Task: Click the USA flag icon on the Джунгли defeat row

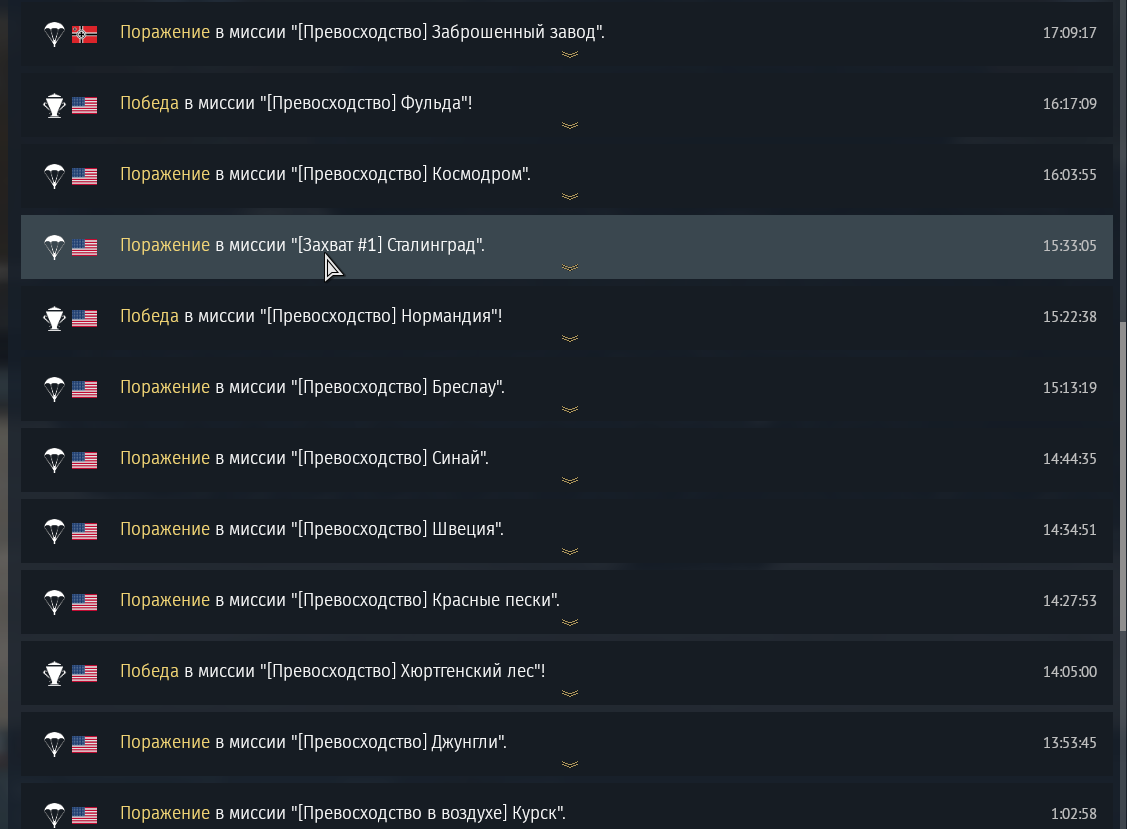Action: [84, 742]
